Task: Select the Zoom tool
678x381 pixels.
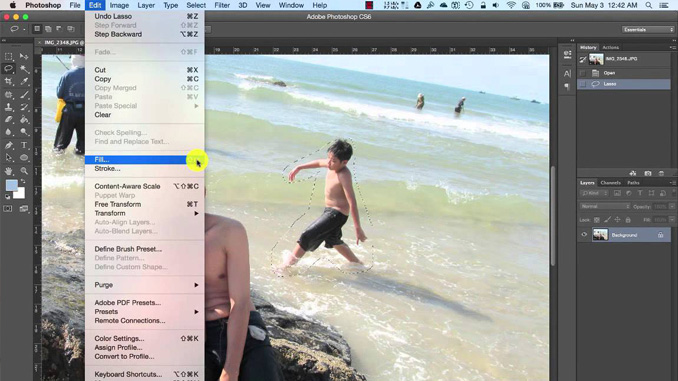Action: 24,171
